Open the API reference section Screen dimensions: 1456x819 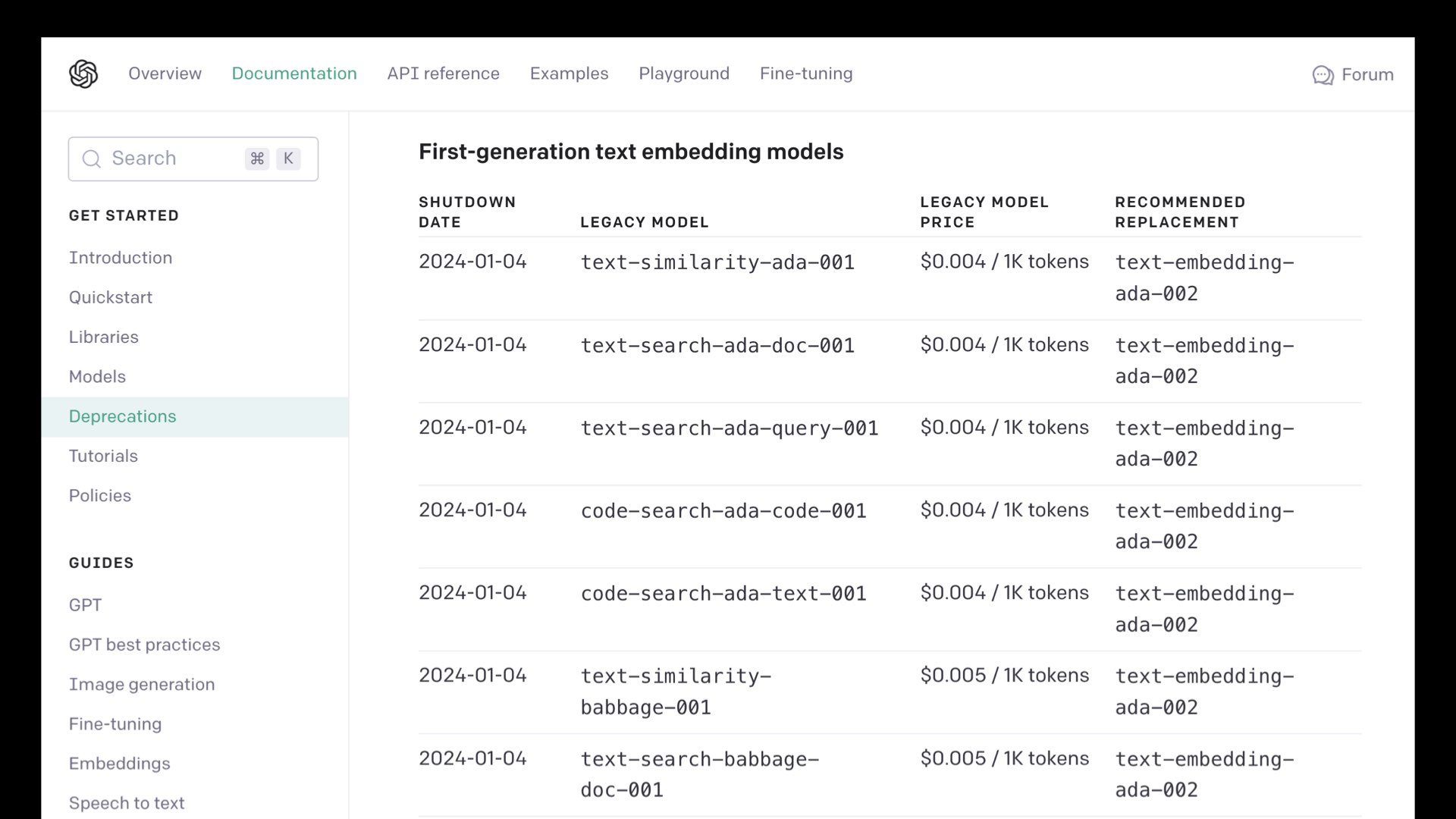(443, 73)
